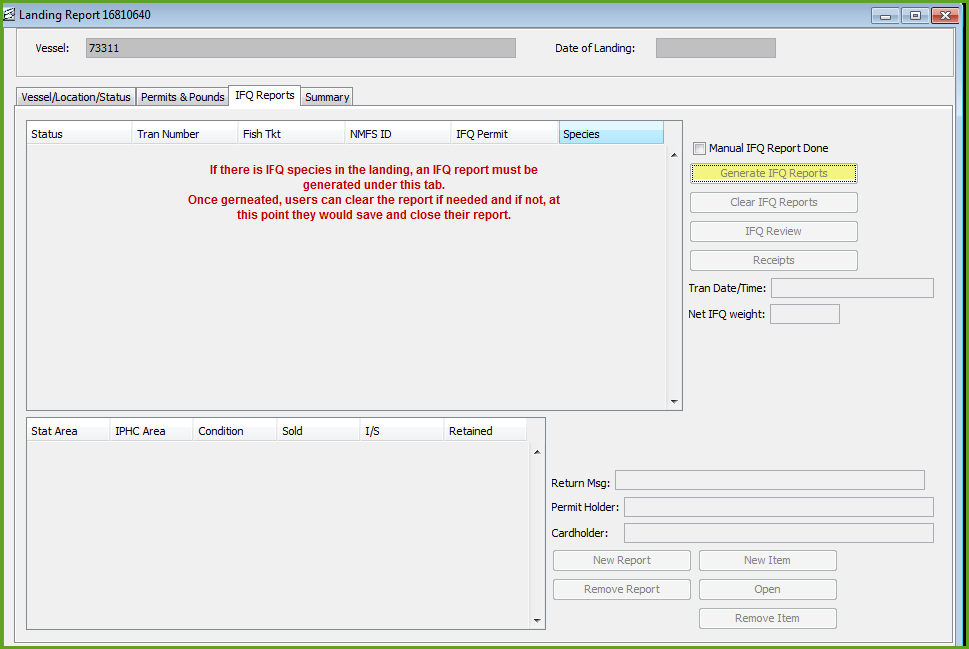The width and height of the screenshot is (969, 649).
Task: Maximize the Landing Report window
Action: pyautogui.click(x=915, y=15)
